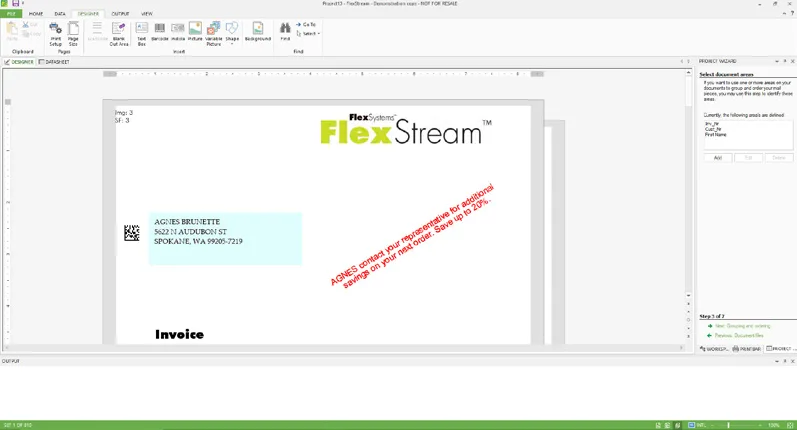
Task: Switch to the DATA ribbon tab
Action: (60, 14)
